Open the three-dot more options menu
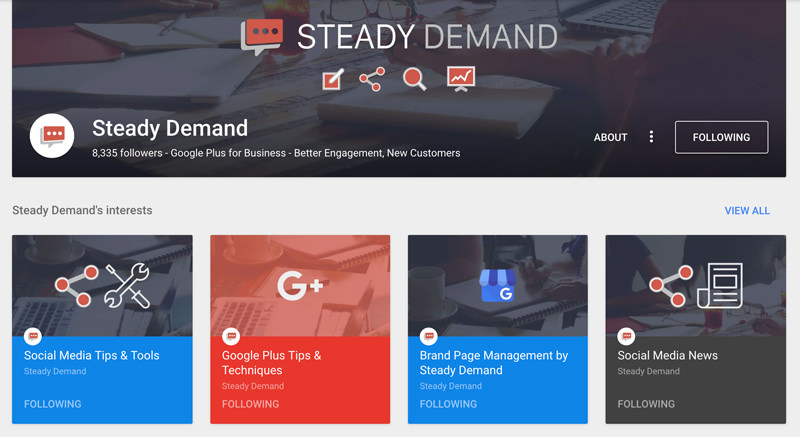 651,137
